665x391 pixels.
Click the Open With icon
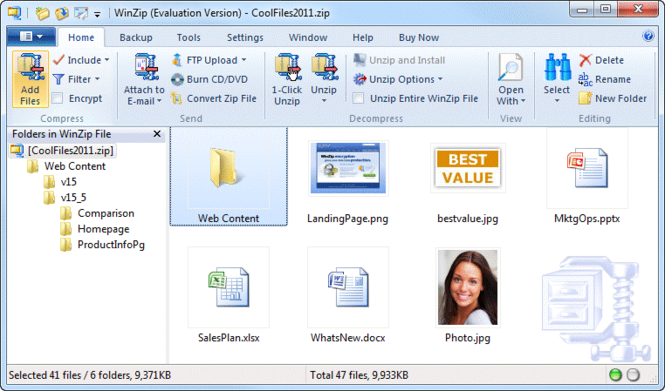tap(510, 67)
